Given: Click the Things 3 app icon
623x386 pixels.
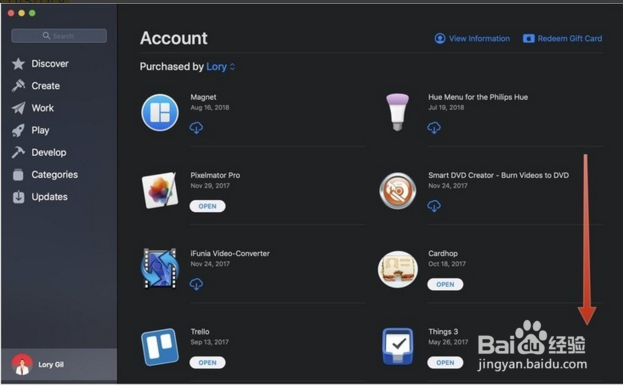Looking at the screenshot, I should [398, 346].
